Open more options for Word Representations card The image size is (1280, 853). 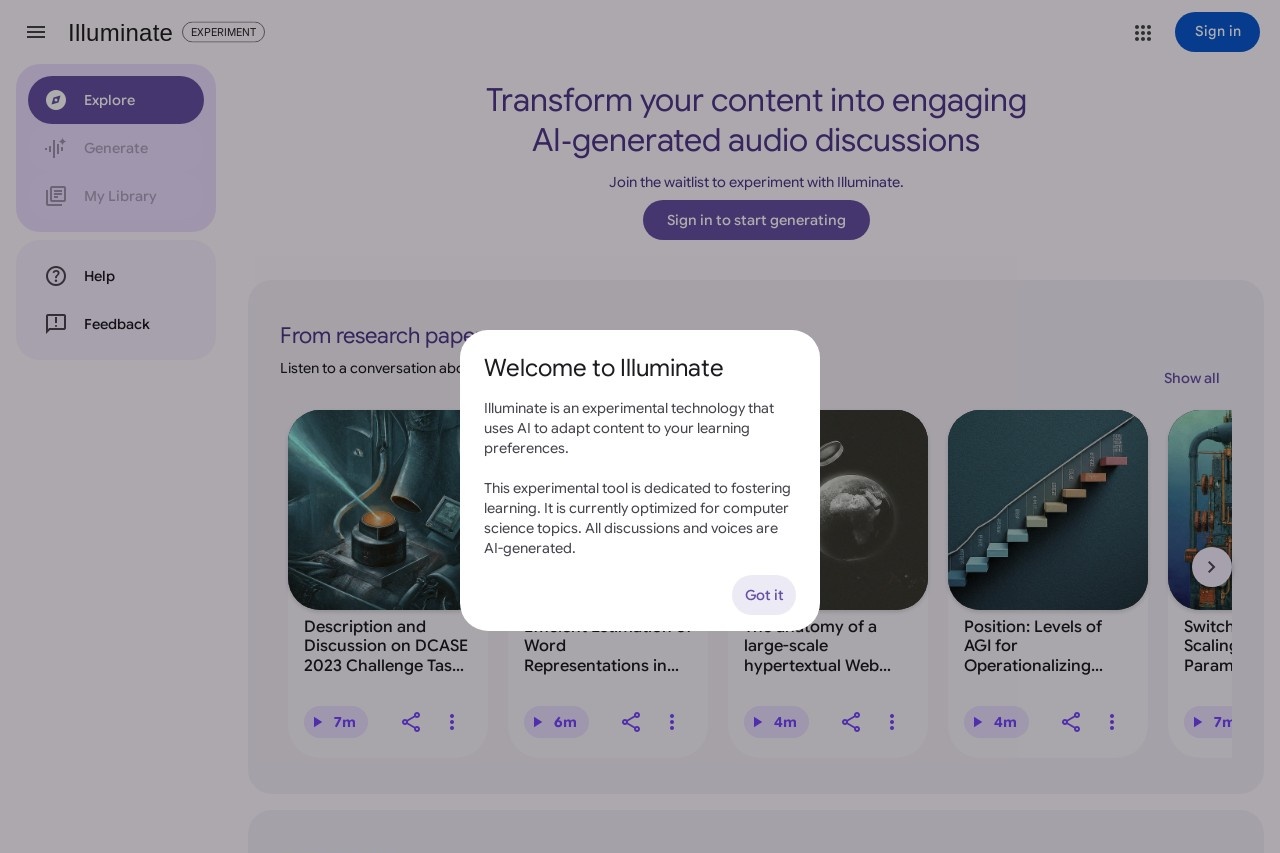pyautogui.click(x=672, y=722)
